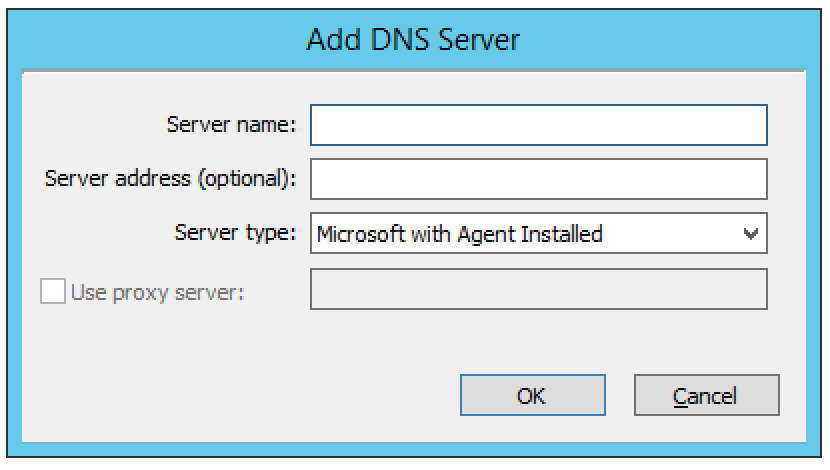
Task: Click the 'Server name:' label
Action: click(232, 125)
